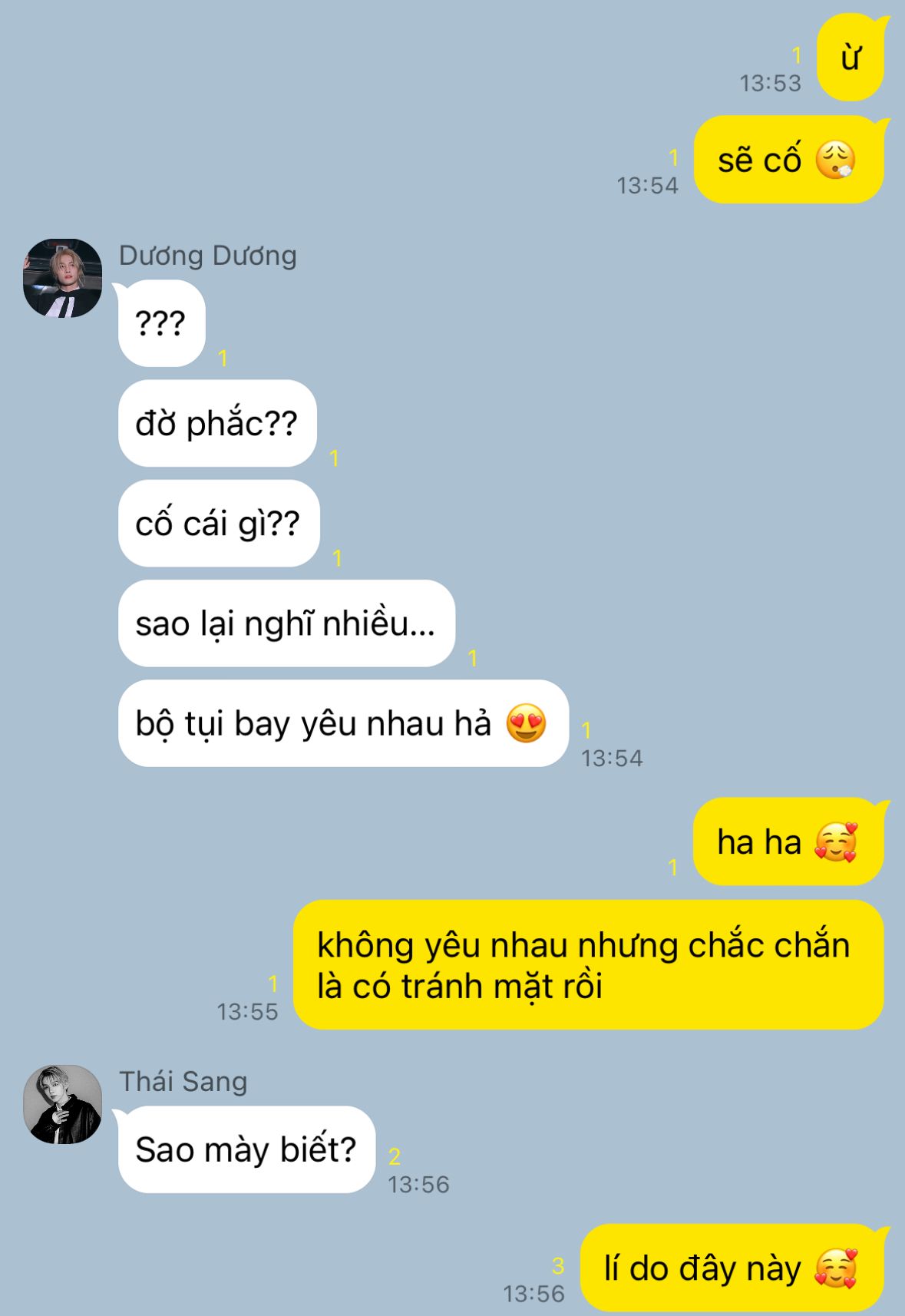Select the 'đờ phắc??' message bubble
The image size is (905, 1316).
217,423
